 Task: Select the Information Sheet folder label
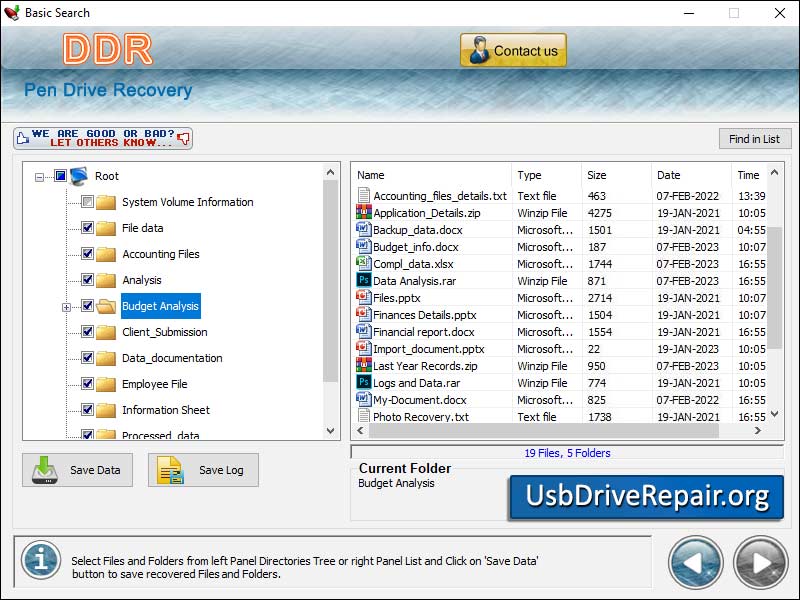pos(166,410)
